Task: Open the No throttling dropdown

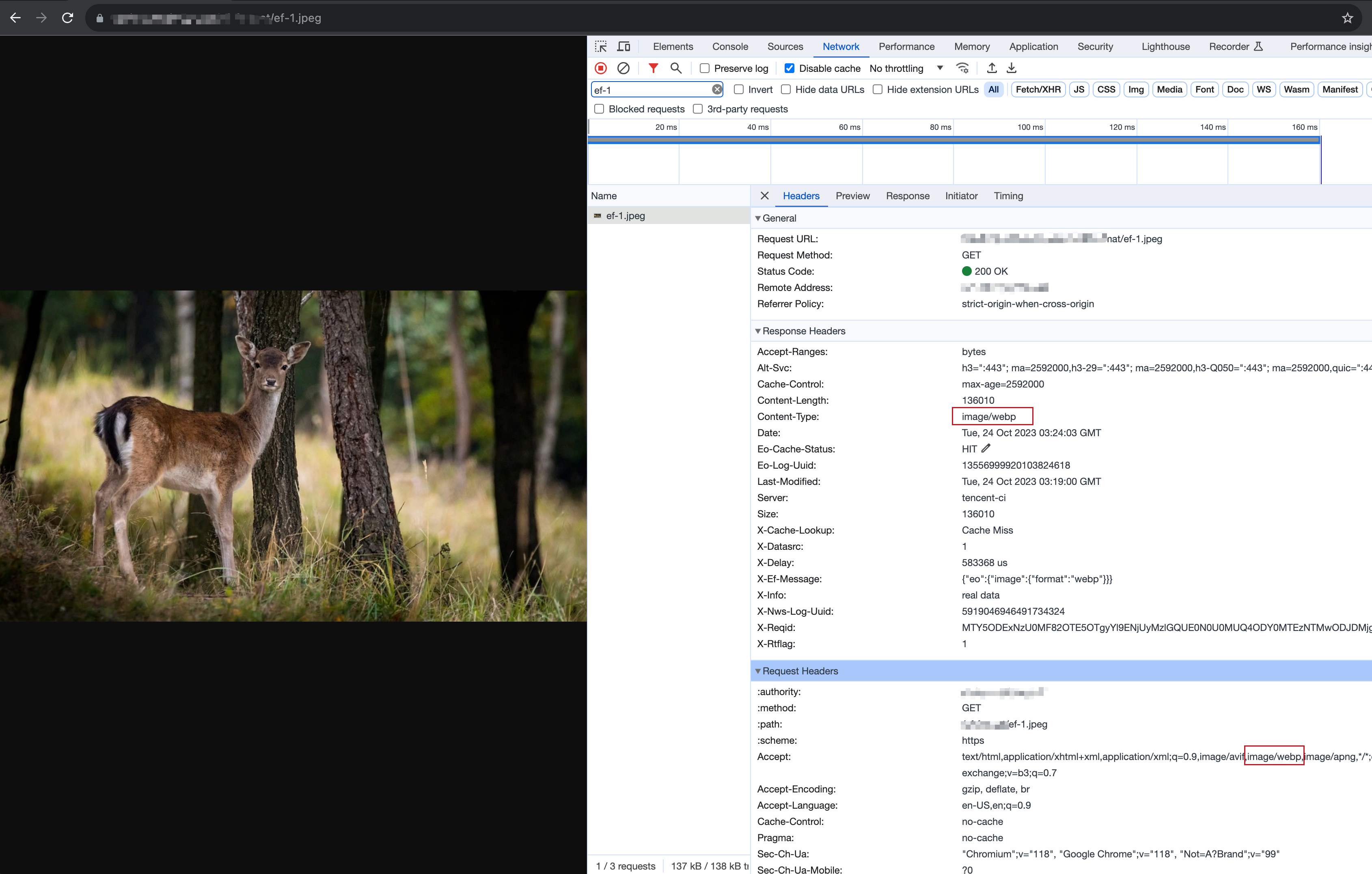Action: (x=906, y=68)
